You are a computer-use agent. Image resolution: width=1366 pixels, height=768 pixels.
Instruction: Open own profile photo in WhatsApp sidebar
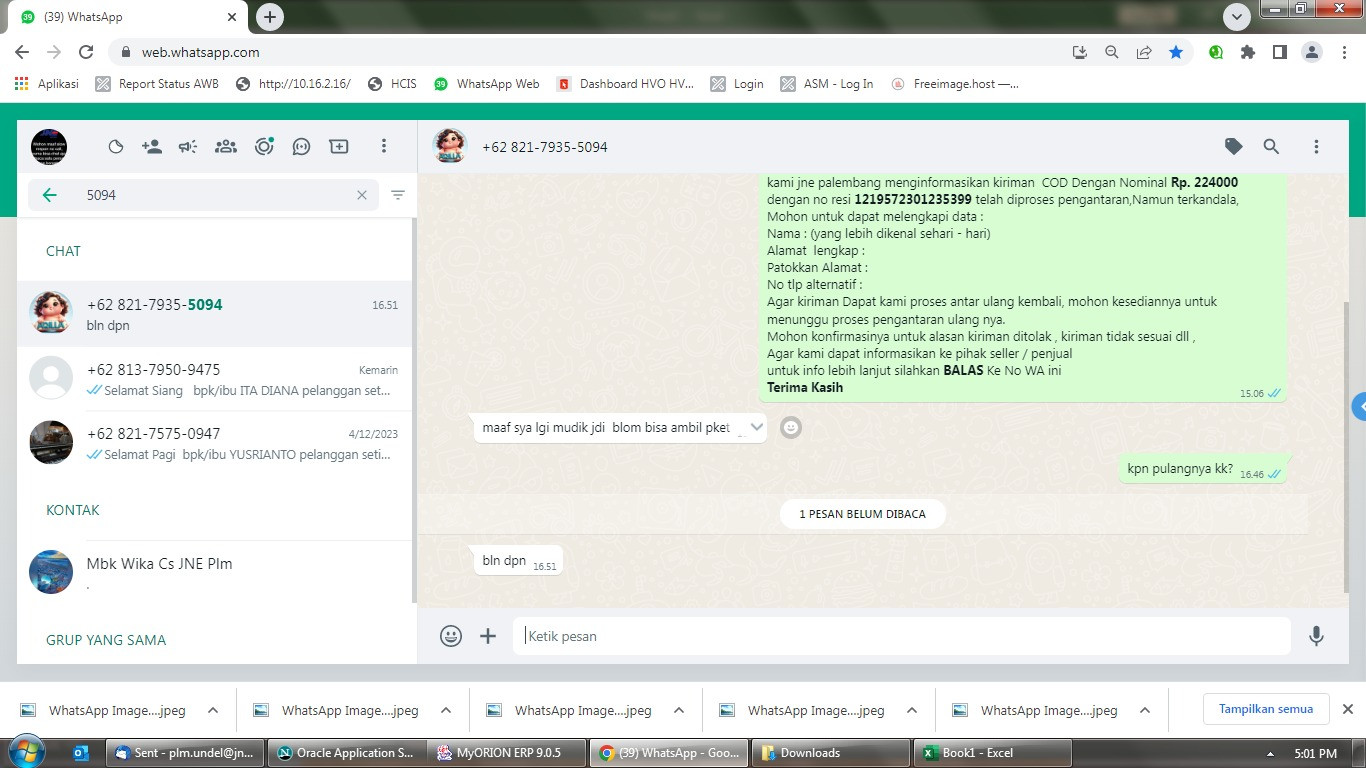[49, 147]
